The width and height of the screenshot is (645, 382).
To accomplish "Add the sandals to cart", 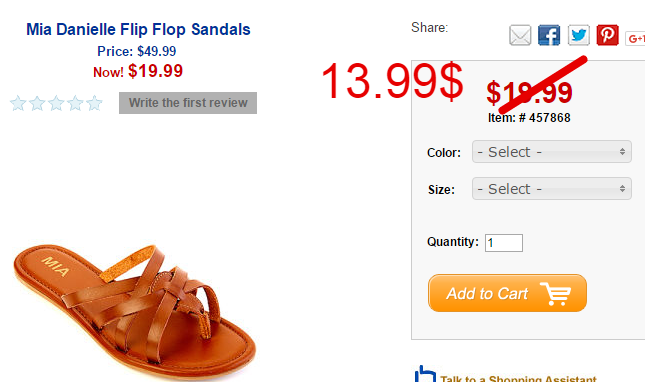I will pos(507,293).
